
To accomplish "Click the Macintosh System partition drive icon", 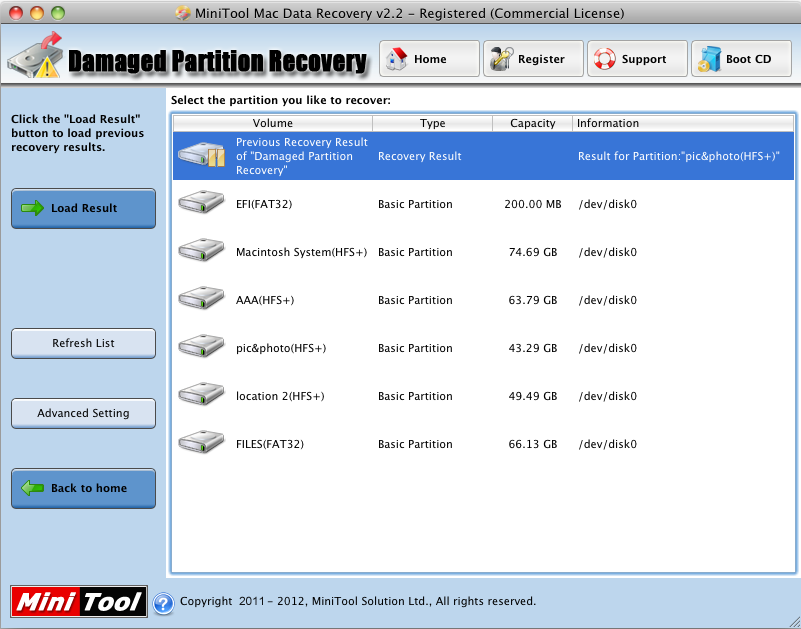I will click(201, 252).
